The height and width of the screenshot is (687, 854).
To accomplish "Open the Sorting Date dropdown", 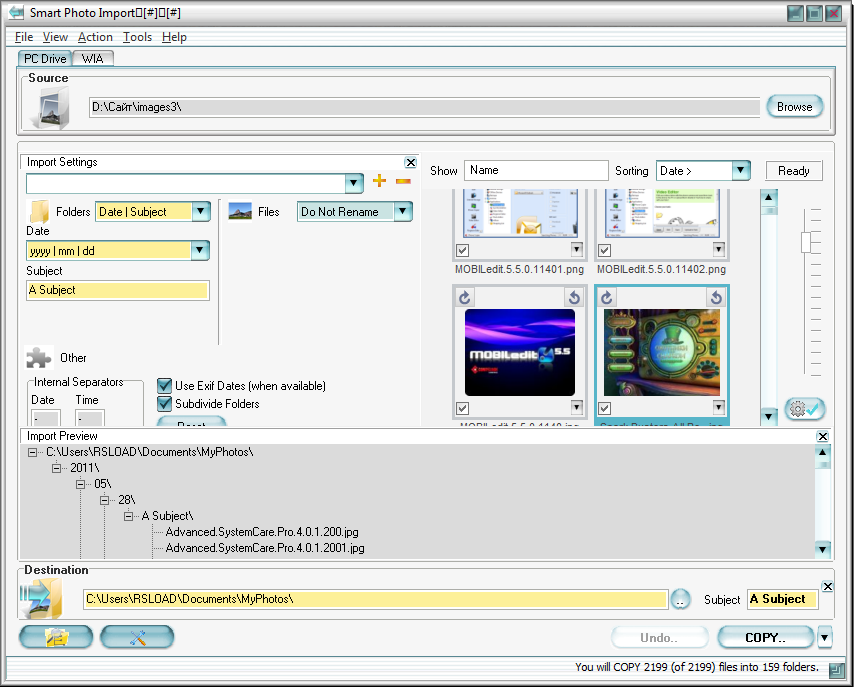I will pos(741,170).
